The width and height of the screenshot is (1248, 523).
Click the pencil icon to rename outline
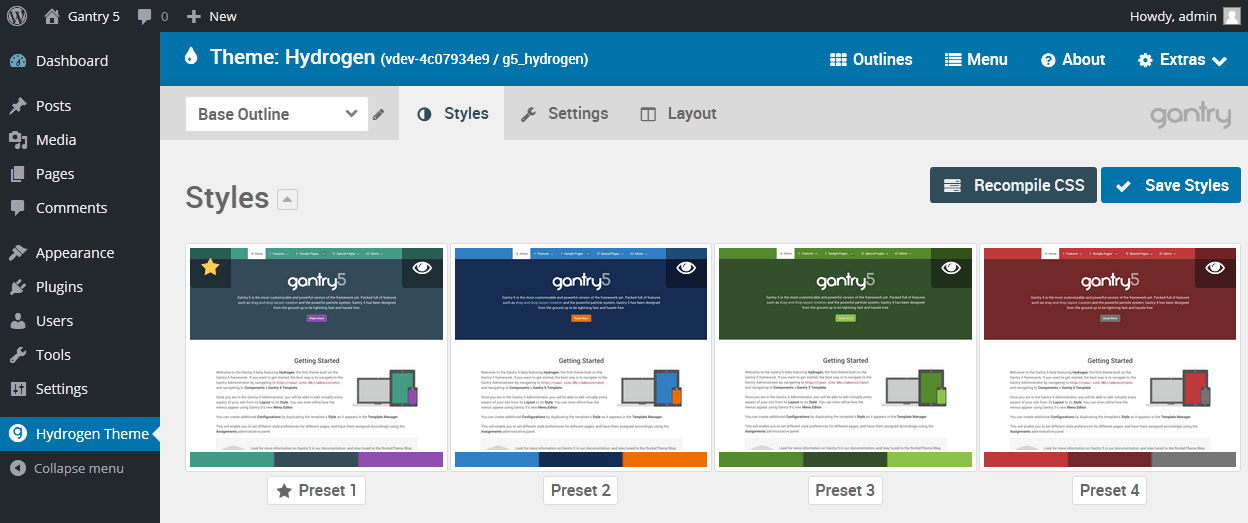[x=378, y=115]
